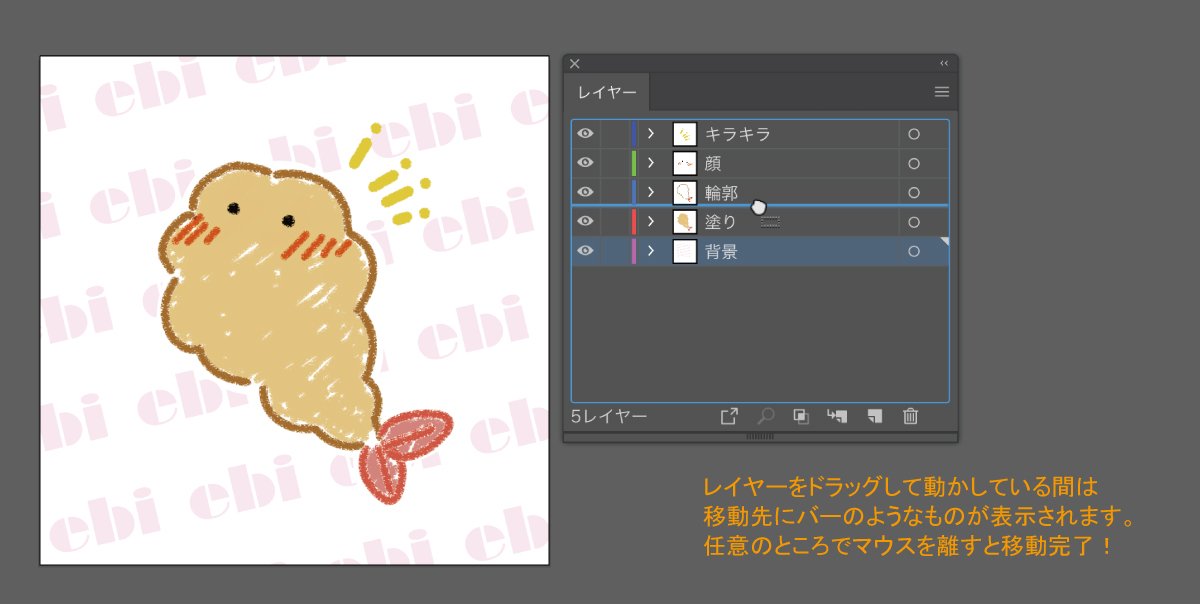Create a new layer with the footer icon

tap(875, 416)
